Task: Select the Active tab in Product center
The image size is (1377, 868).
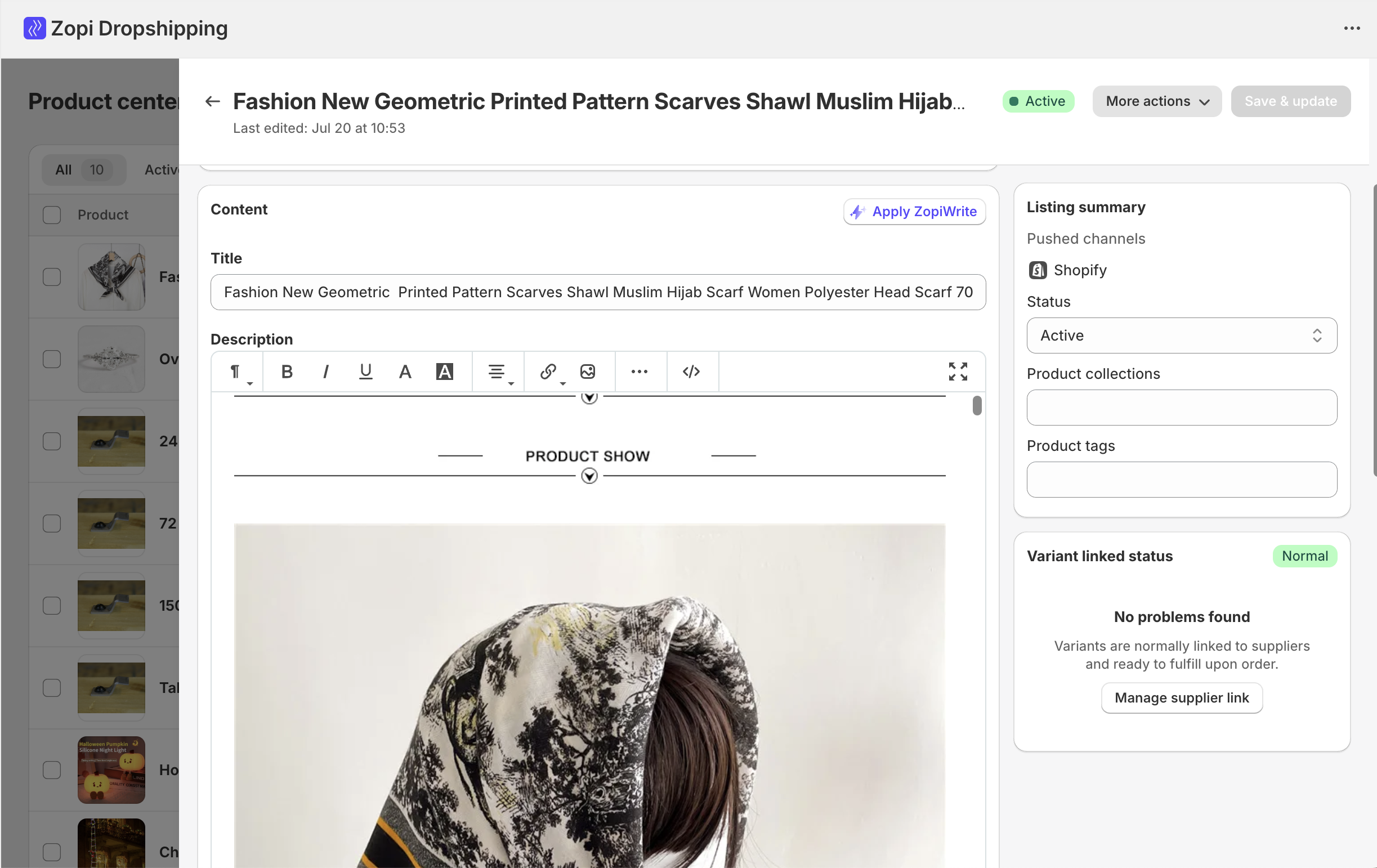Action: point(162,170)
